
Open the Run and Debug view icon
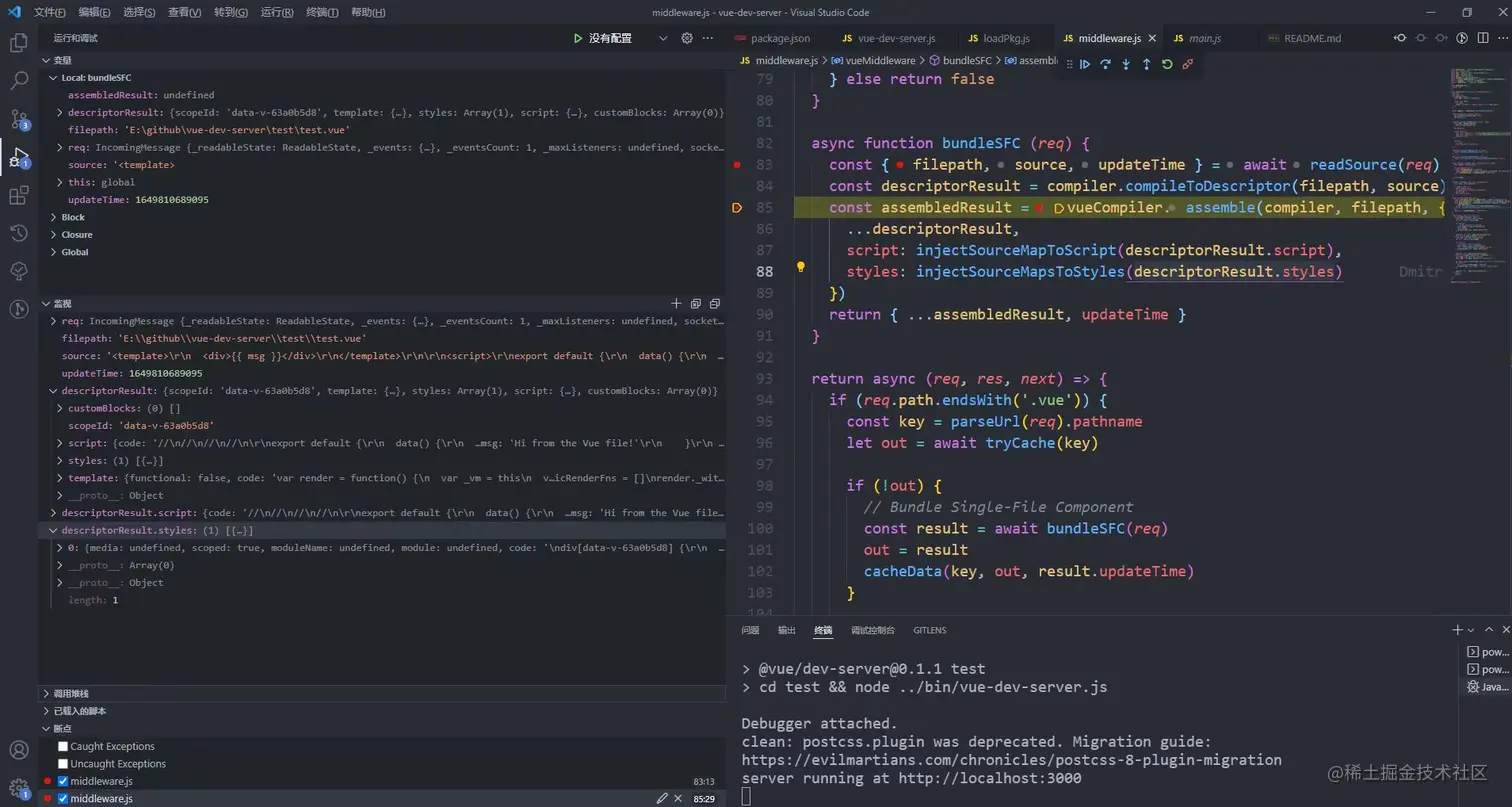click(x=18, y=157)
